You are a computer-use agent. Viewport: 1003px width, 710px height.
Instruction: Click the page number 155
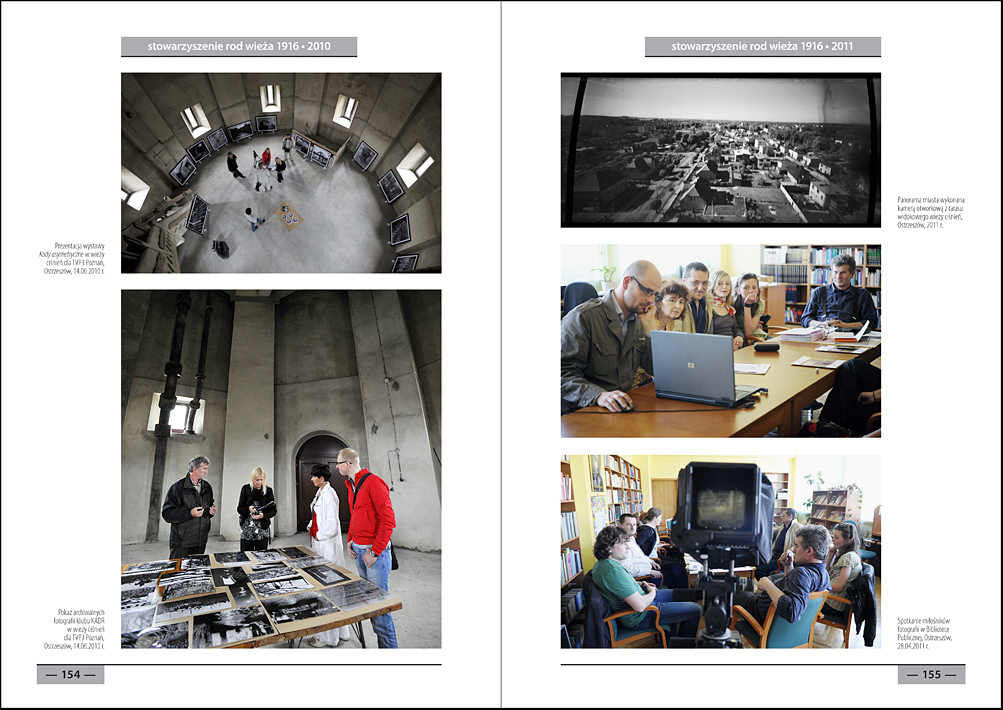[931, 674]
